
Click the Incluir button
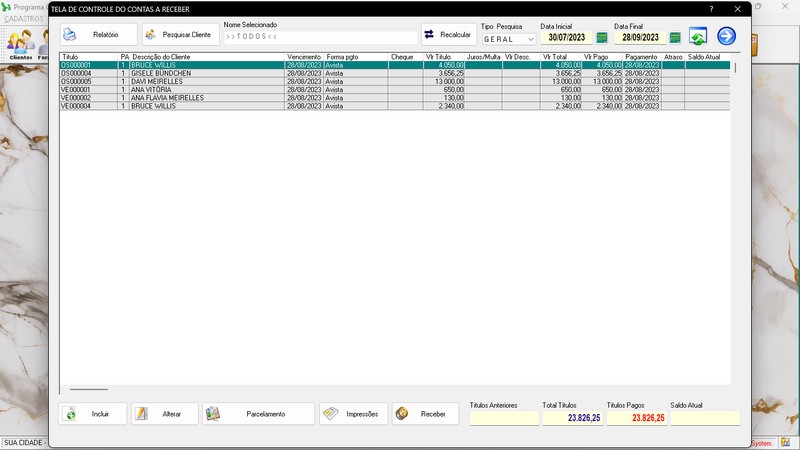(93, 414)
